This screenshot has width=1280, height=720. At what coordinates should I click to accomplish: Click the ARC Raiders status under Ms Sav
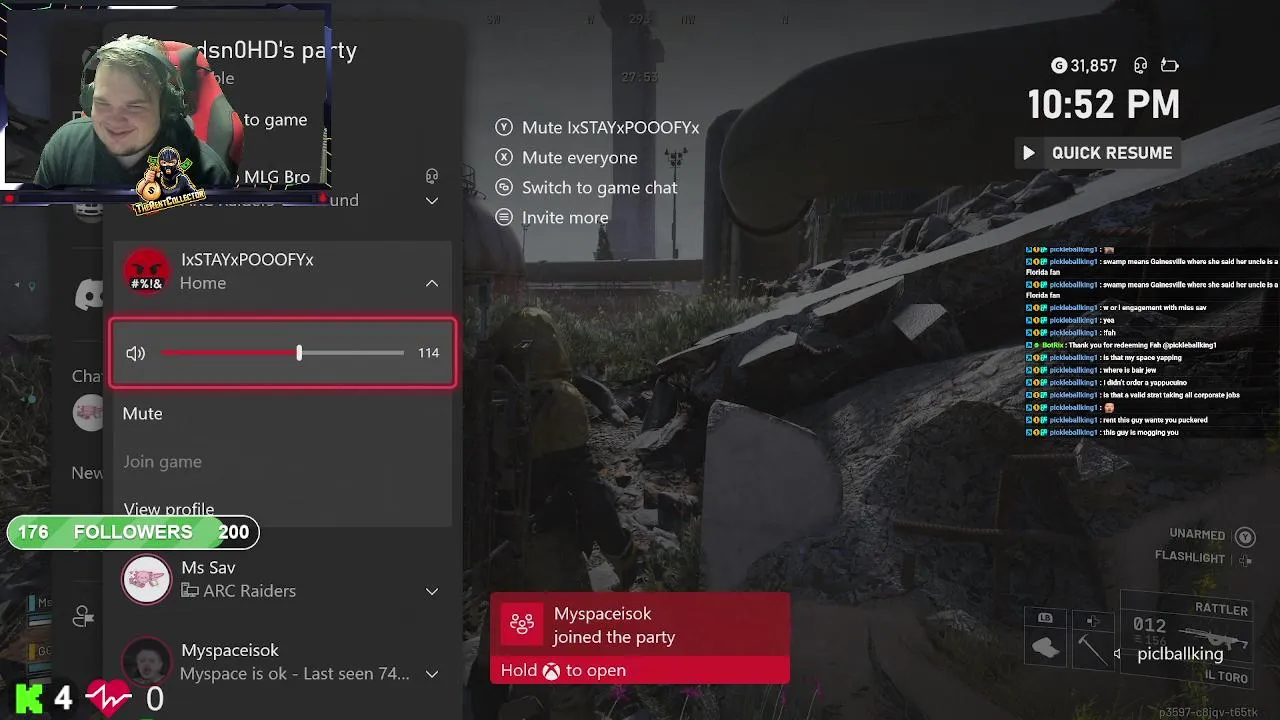[238, 591]
